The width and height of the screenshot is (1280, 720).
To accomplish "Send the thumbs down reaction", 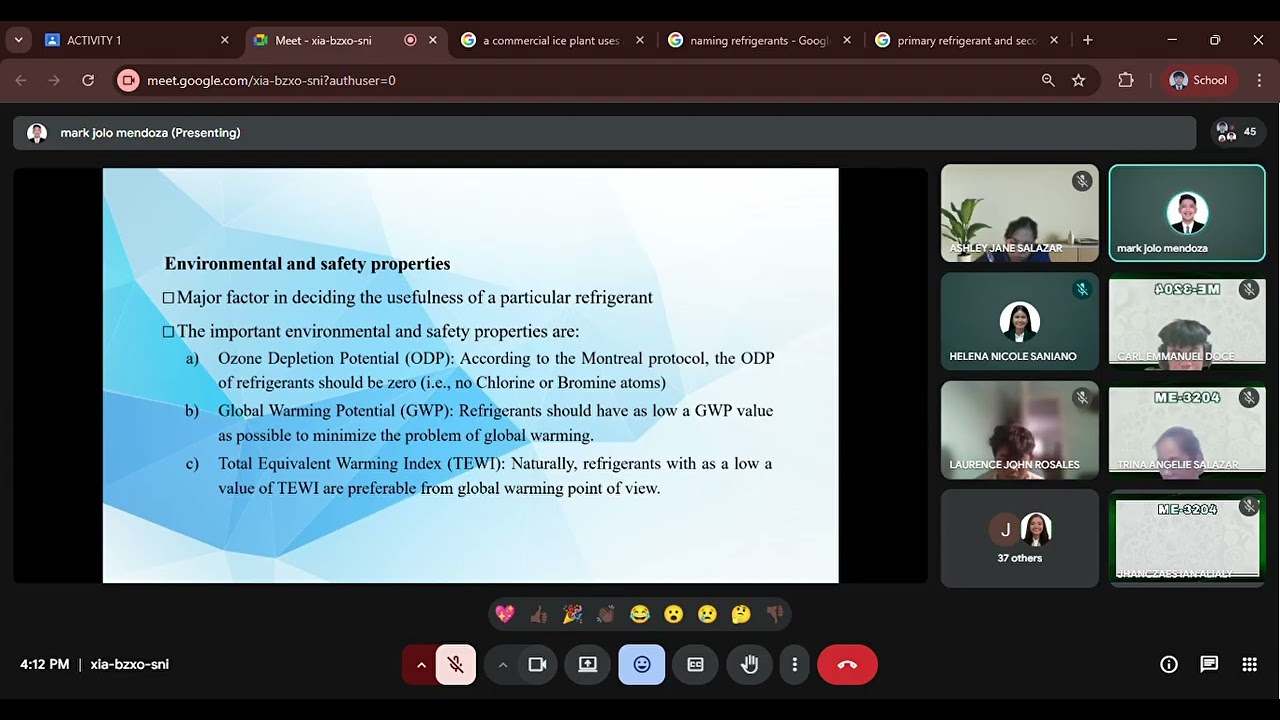I will 775,614.
